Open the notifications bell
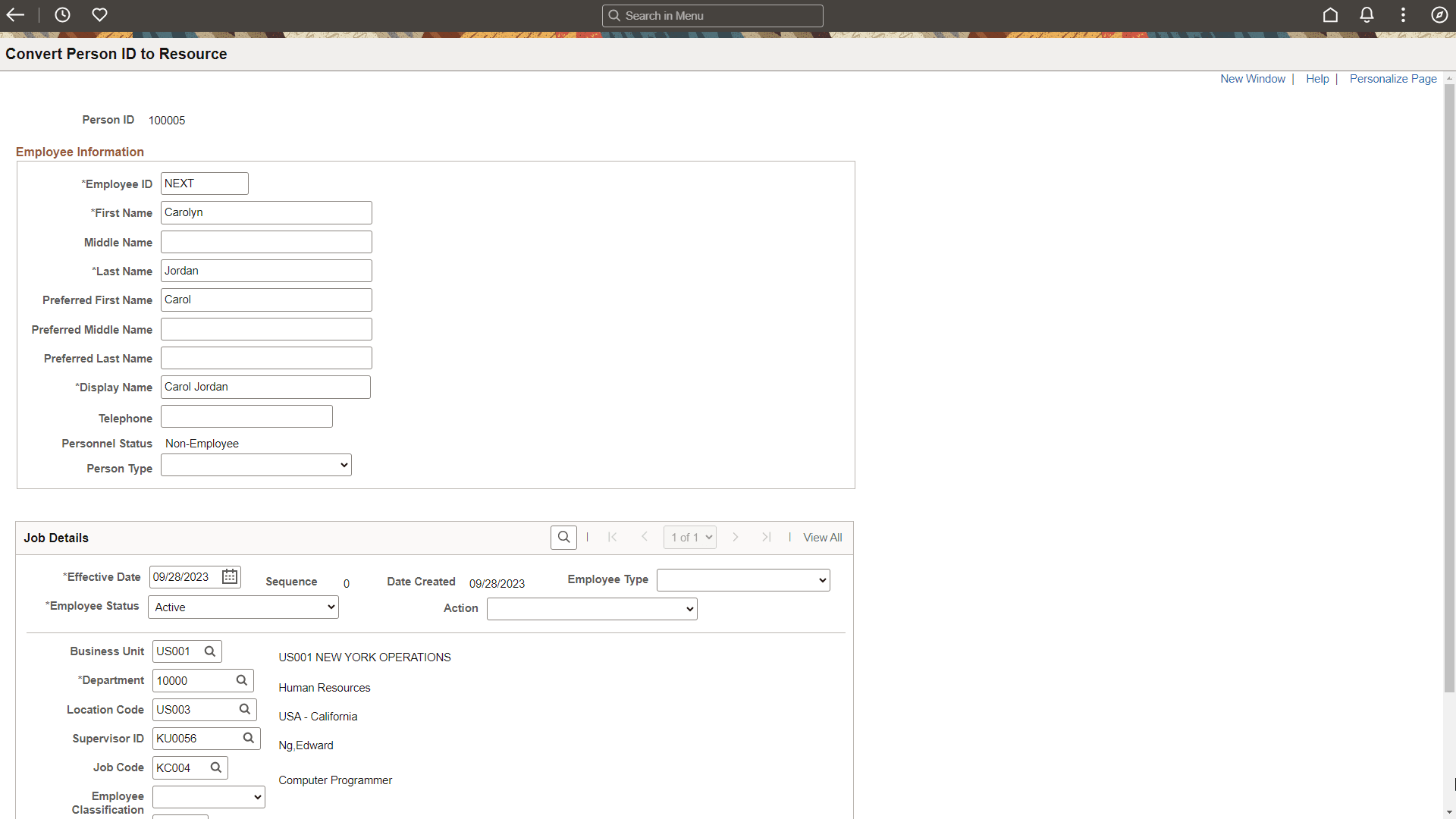 [1367, 14]
